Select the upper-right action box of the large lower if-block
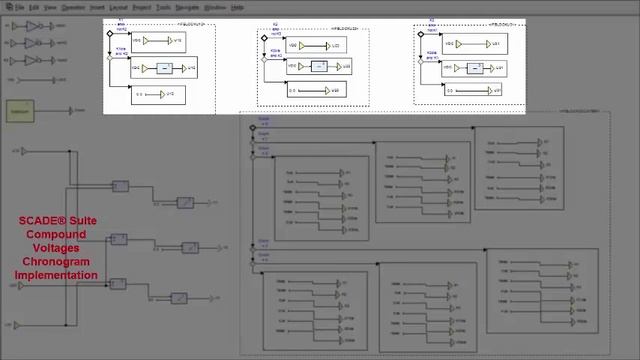The width and height of the screenshot is (640, 360). click(519, 168)
